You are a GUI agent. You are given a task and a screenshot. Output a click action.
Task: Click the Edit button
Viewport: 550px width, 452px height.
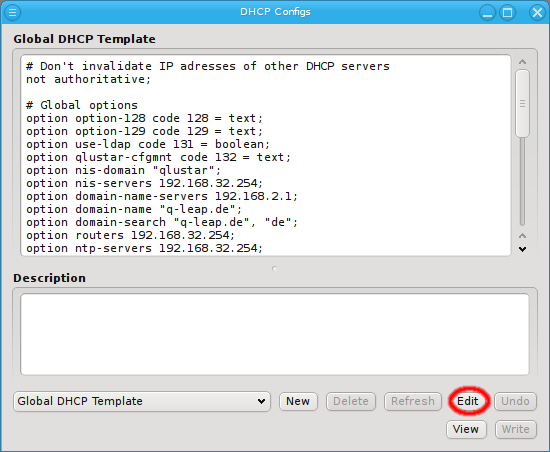(468, 401)
